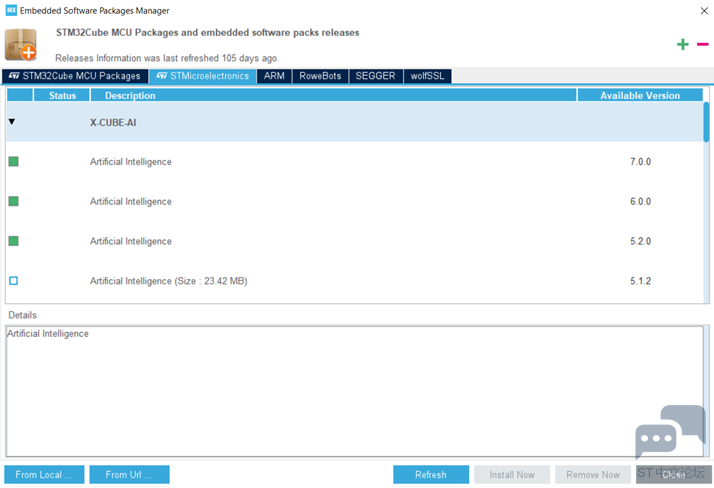Click the From Local ... button
The height and width of the screenshot is (488, 714).
(x=44, y=474)
